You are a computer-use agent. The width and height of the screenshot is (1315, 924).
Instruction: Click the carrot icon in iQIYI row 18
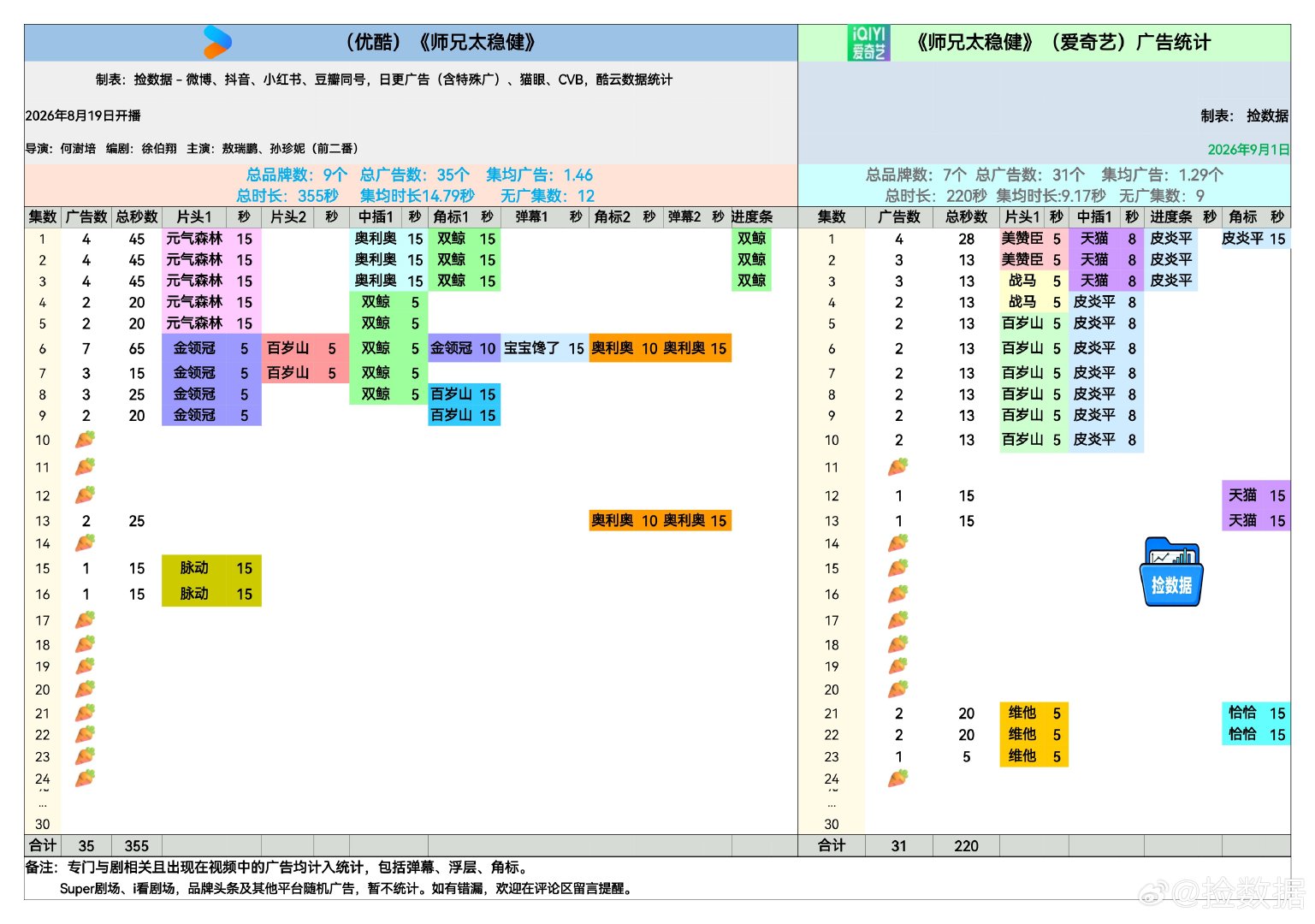pos(898,644)
